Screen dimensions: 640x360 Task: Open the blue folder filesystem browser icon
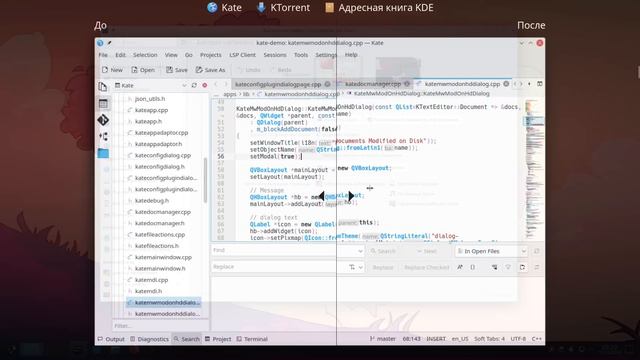pos(103,153)
